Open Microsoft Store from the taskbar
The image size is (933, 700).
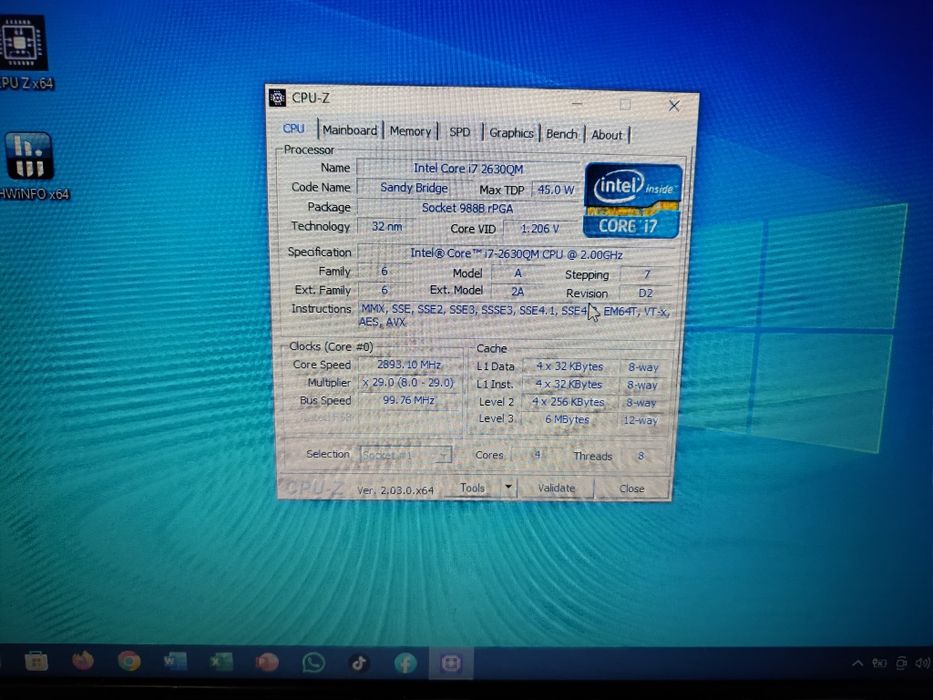[36, 661]
